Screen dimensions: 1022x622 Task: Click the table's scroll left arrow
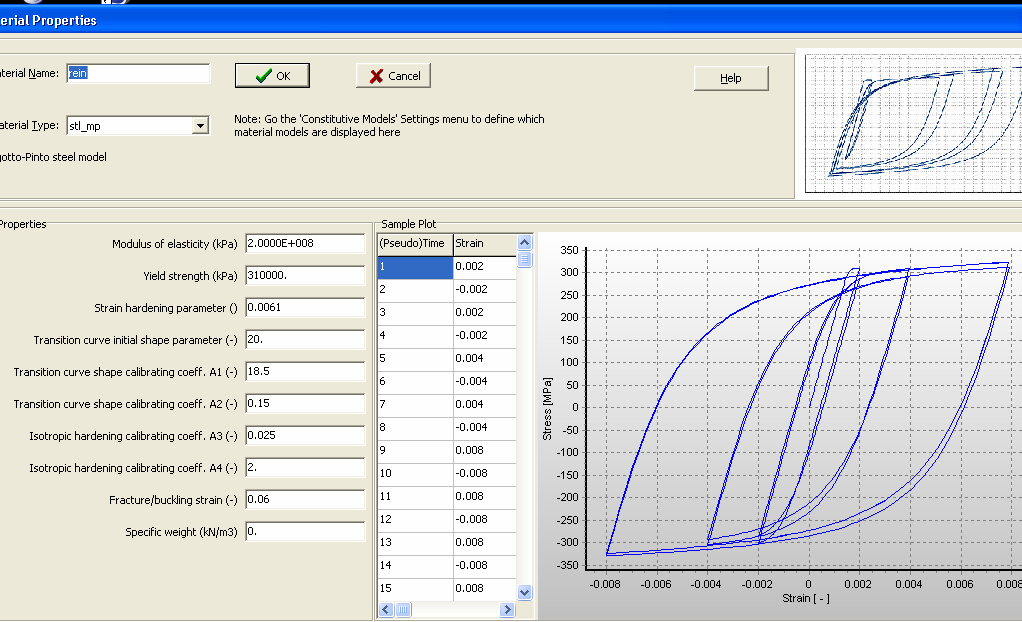point(386,610)
